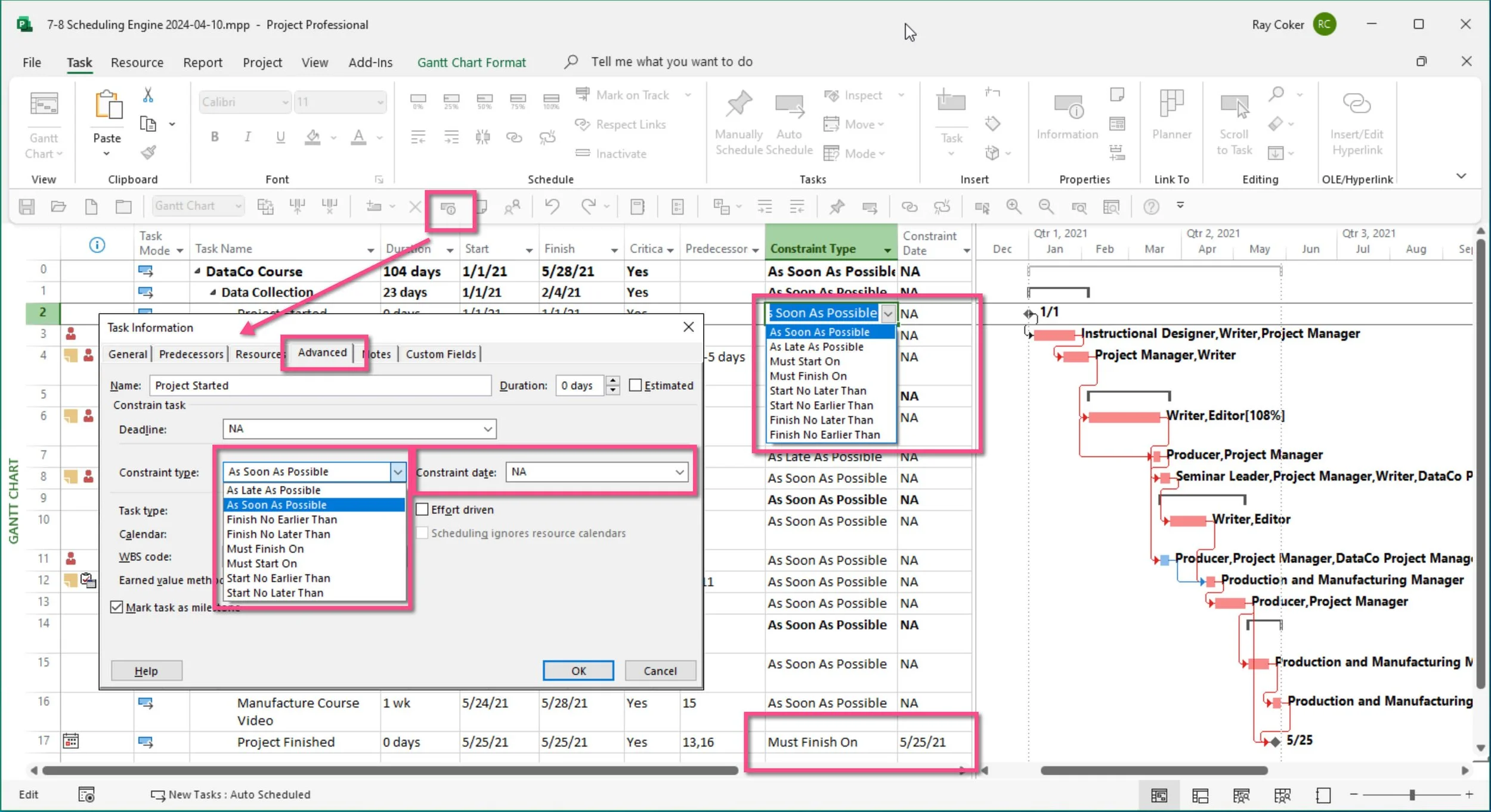Click the Assign Resources people icon
This screenshot has width=1491, height=812.
pyautogui.click(x=512, y=207)
